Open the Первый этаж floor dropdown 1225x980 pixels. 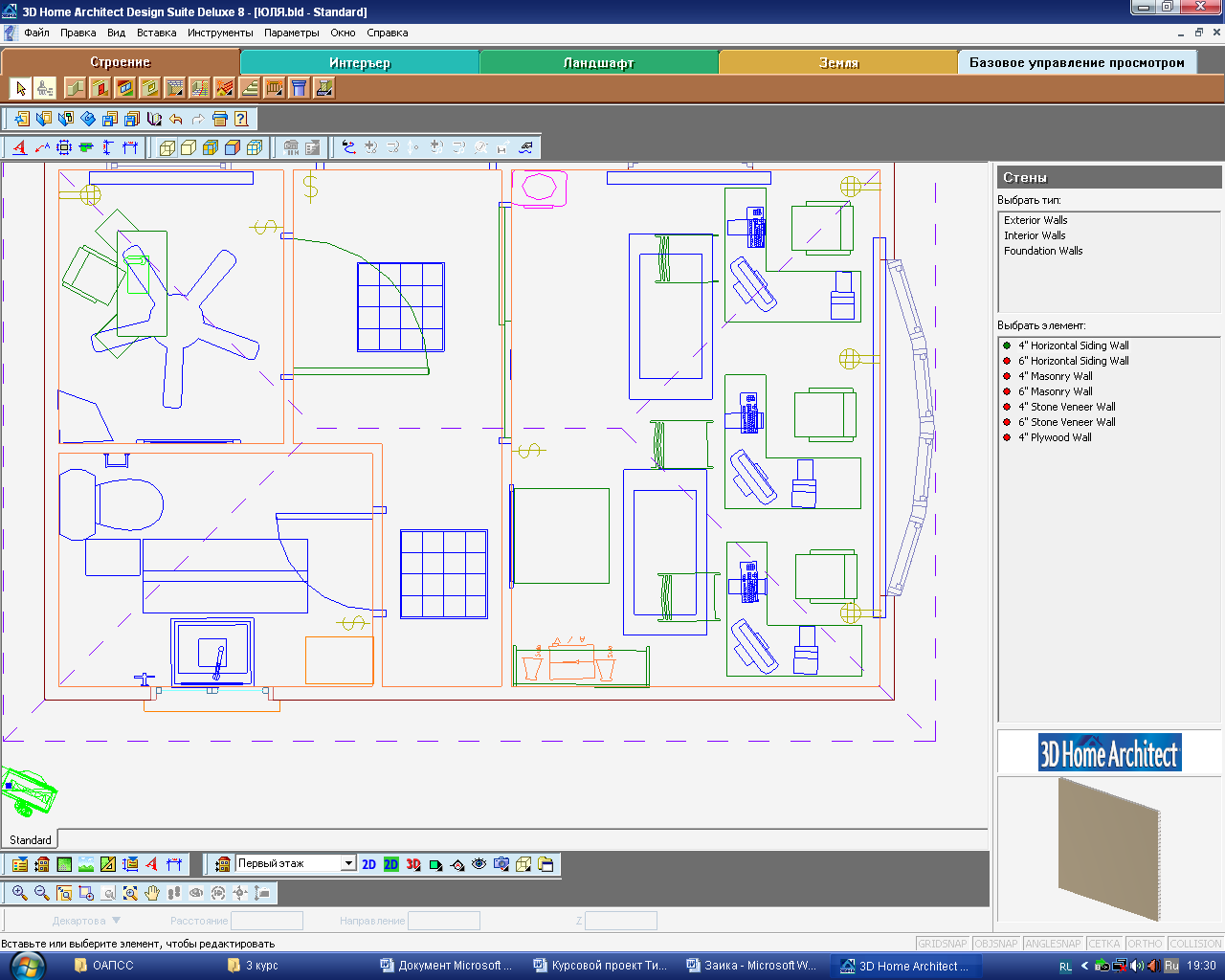pyautogui.click(x=348, y=864)
